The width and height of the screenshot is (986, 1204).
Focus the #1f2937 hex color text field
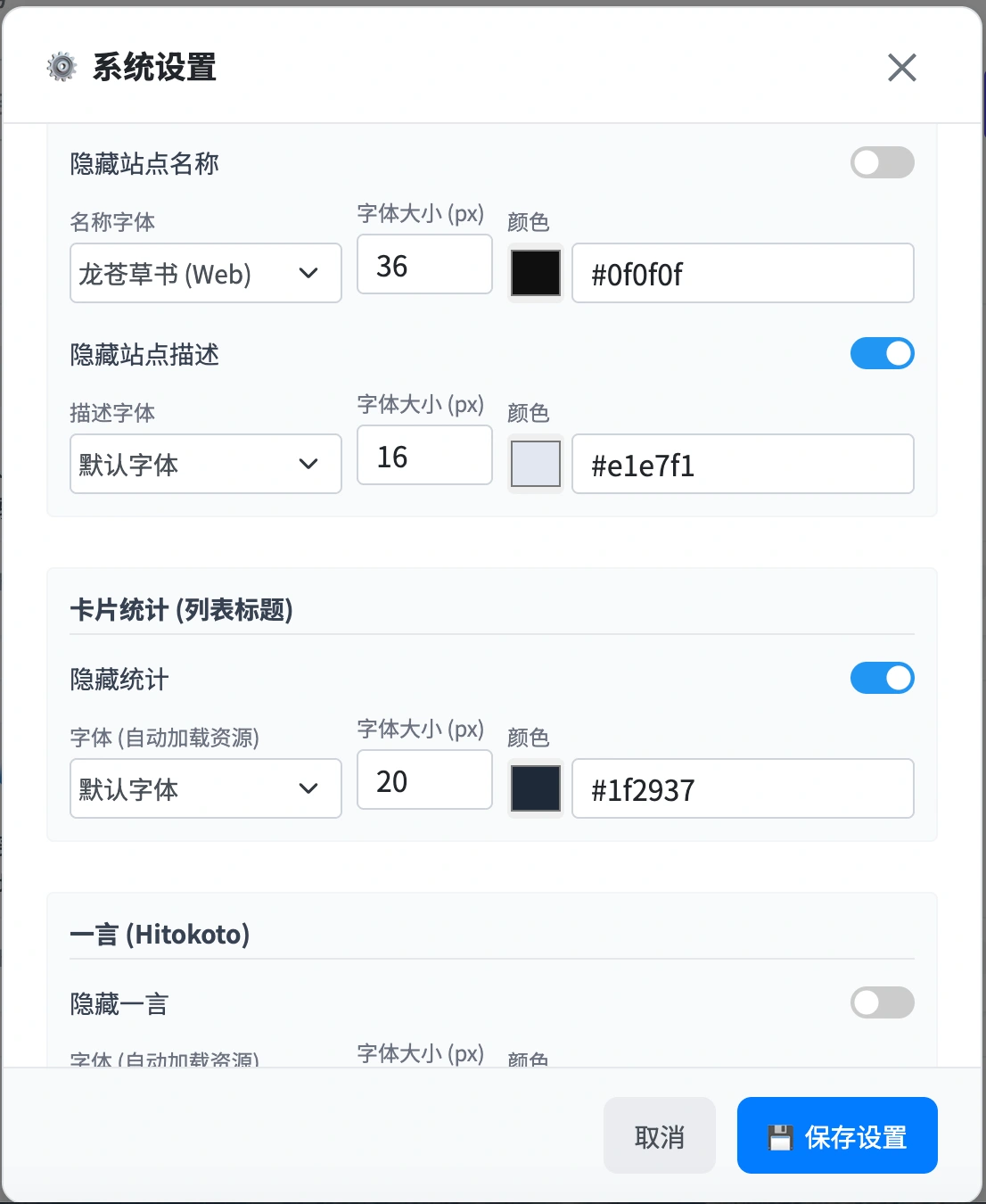(742, 788)
